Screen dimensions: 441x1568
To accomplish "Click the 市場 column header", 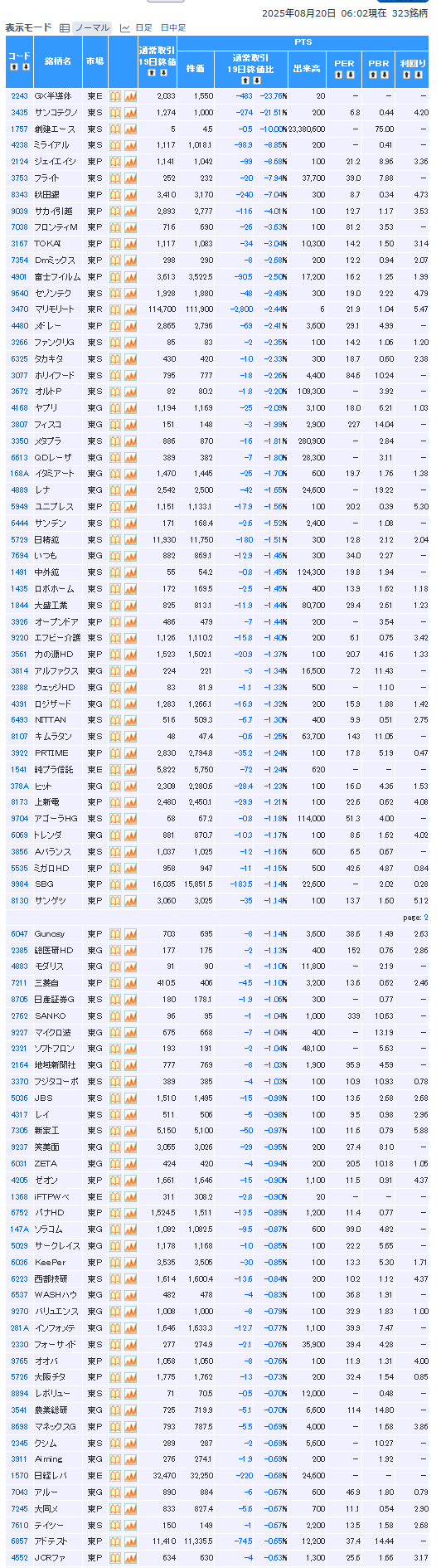I will coord(94,61).
